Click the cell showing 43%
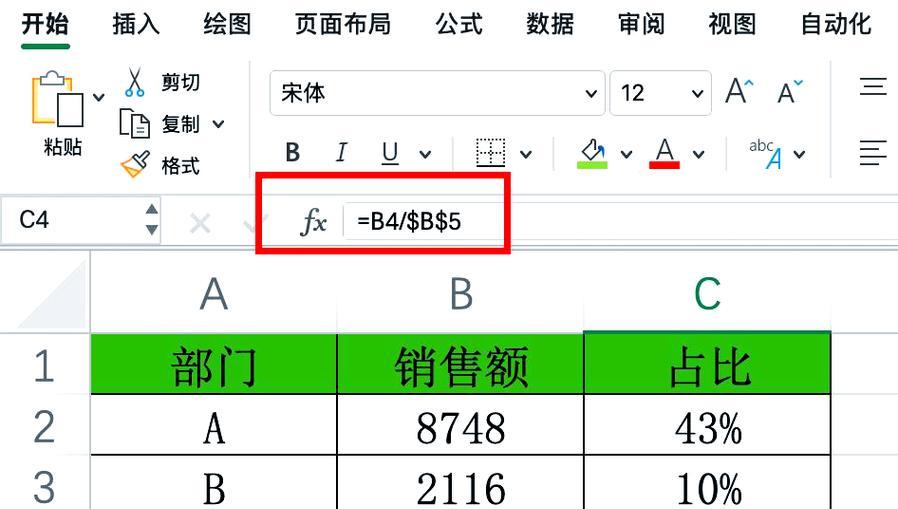The height and width of the screenshot is (509, 898). pyautogui.click(x=707, y=425)
